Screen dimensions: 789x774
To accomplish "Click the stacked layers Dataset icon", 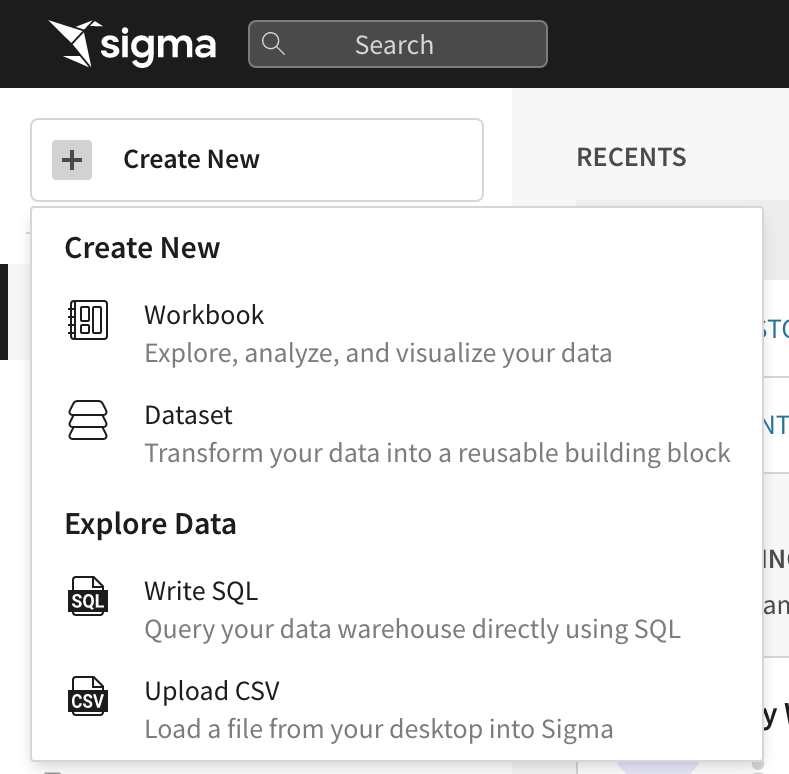I will coord(88,420).
